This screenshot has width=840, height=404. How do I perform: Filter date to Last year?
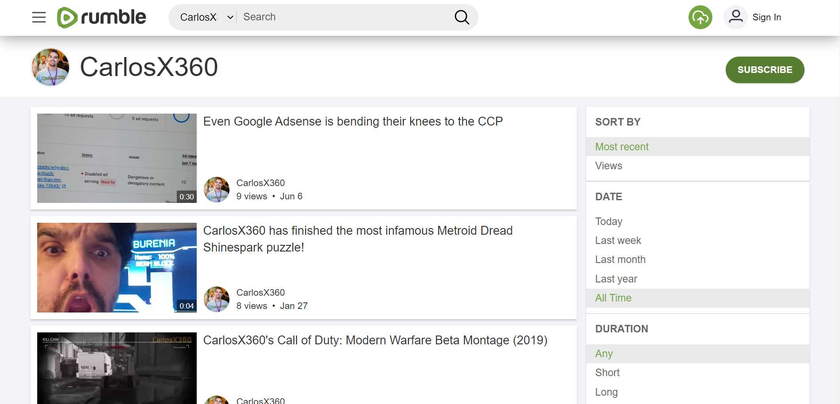tap(698, 279)
